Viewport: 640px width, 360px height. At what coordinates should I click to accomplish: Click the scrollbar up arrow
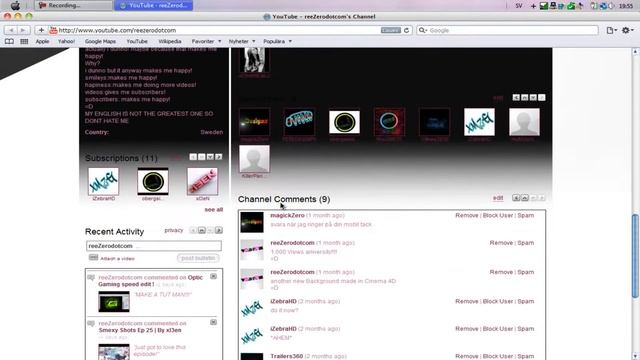635,52
